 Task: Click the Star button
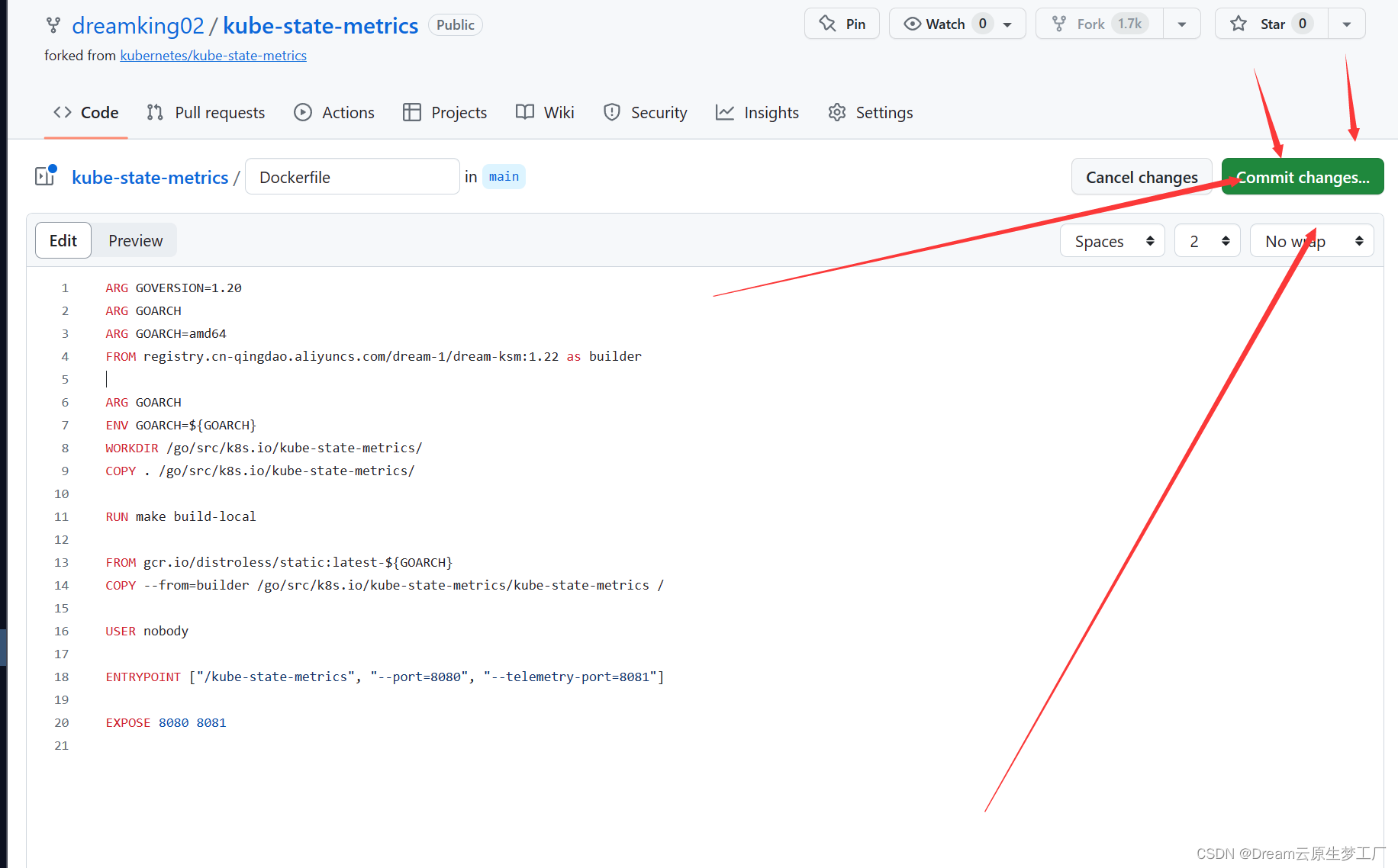tap(1271, 24)
